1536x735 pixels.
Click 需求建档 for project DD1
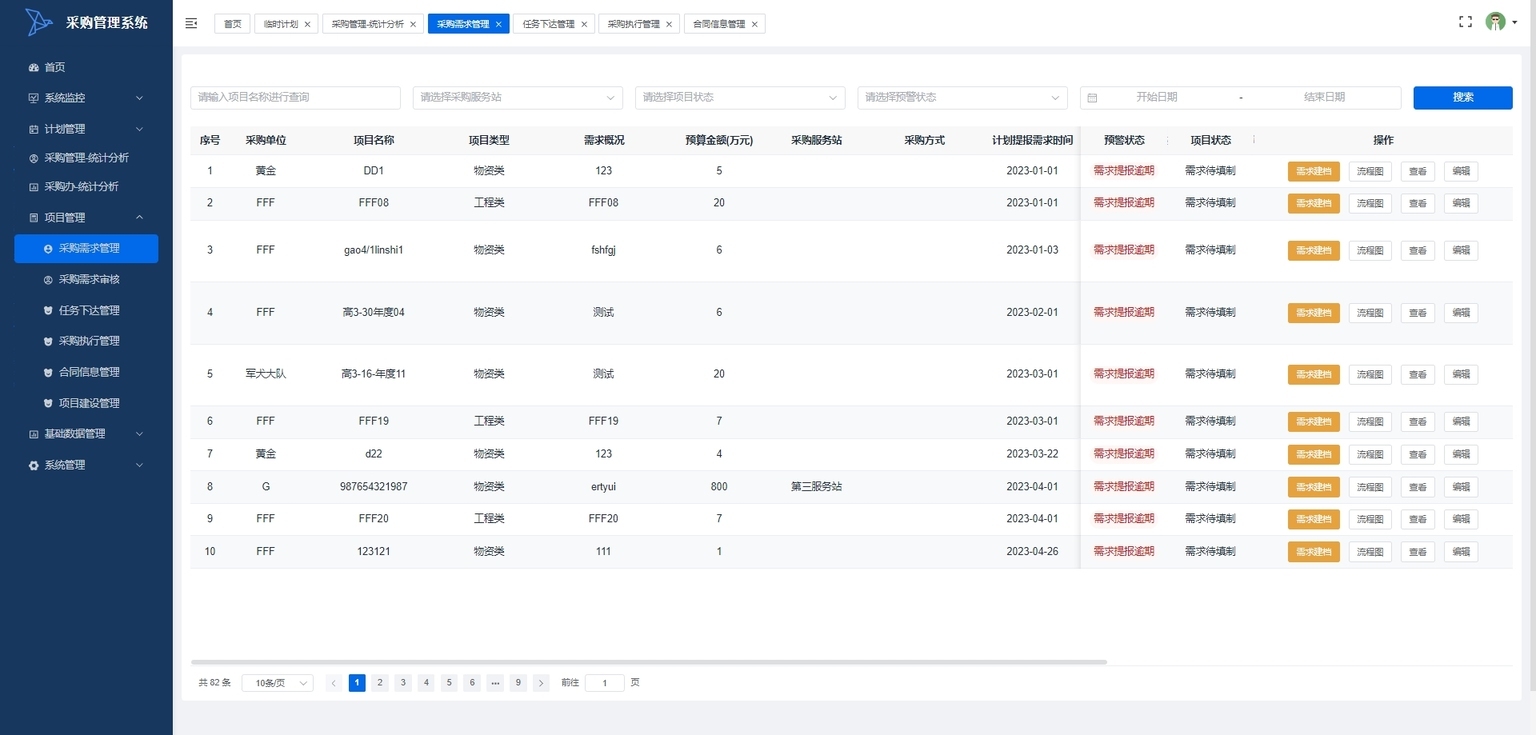point(1313,171)
